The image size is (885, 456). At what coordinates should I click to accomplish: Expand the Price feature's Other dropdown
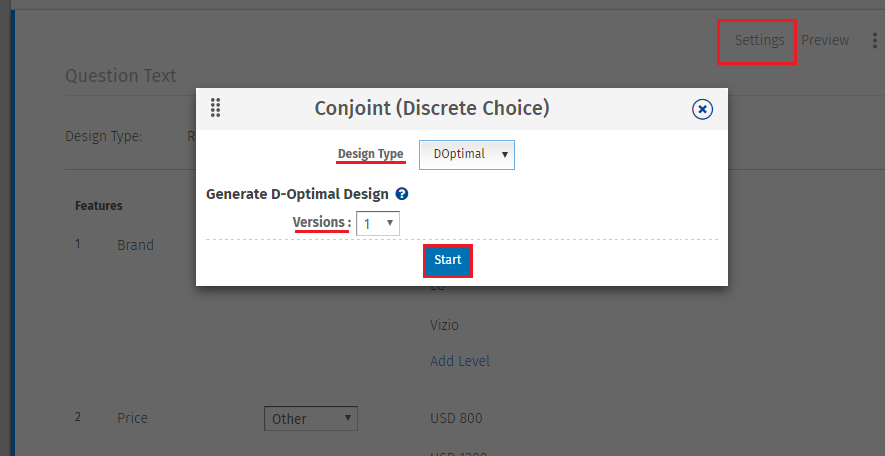[311, 419]
